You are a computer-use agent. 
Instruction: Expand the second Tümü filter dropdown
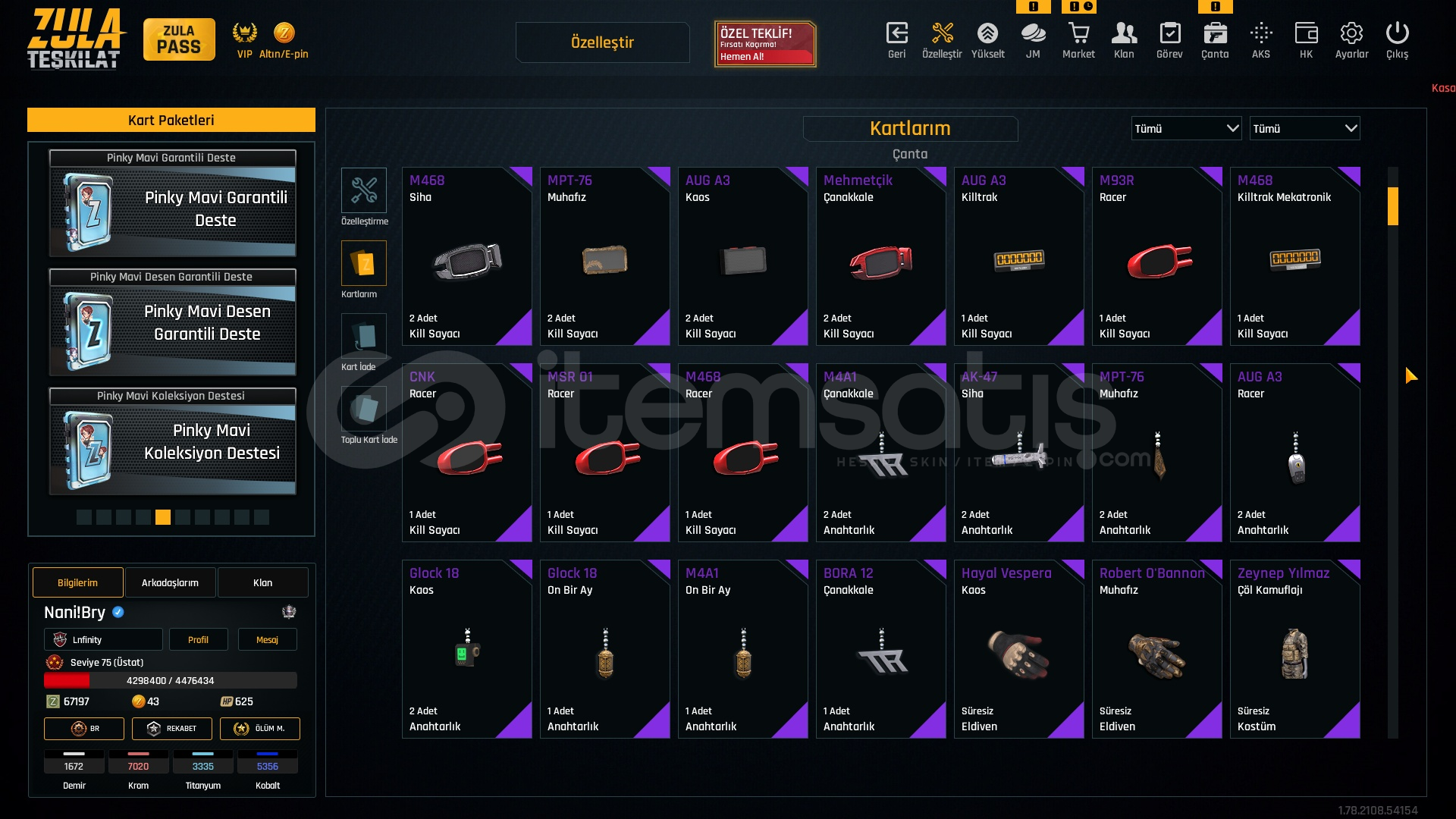(1304, 129)
